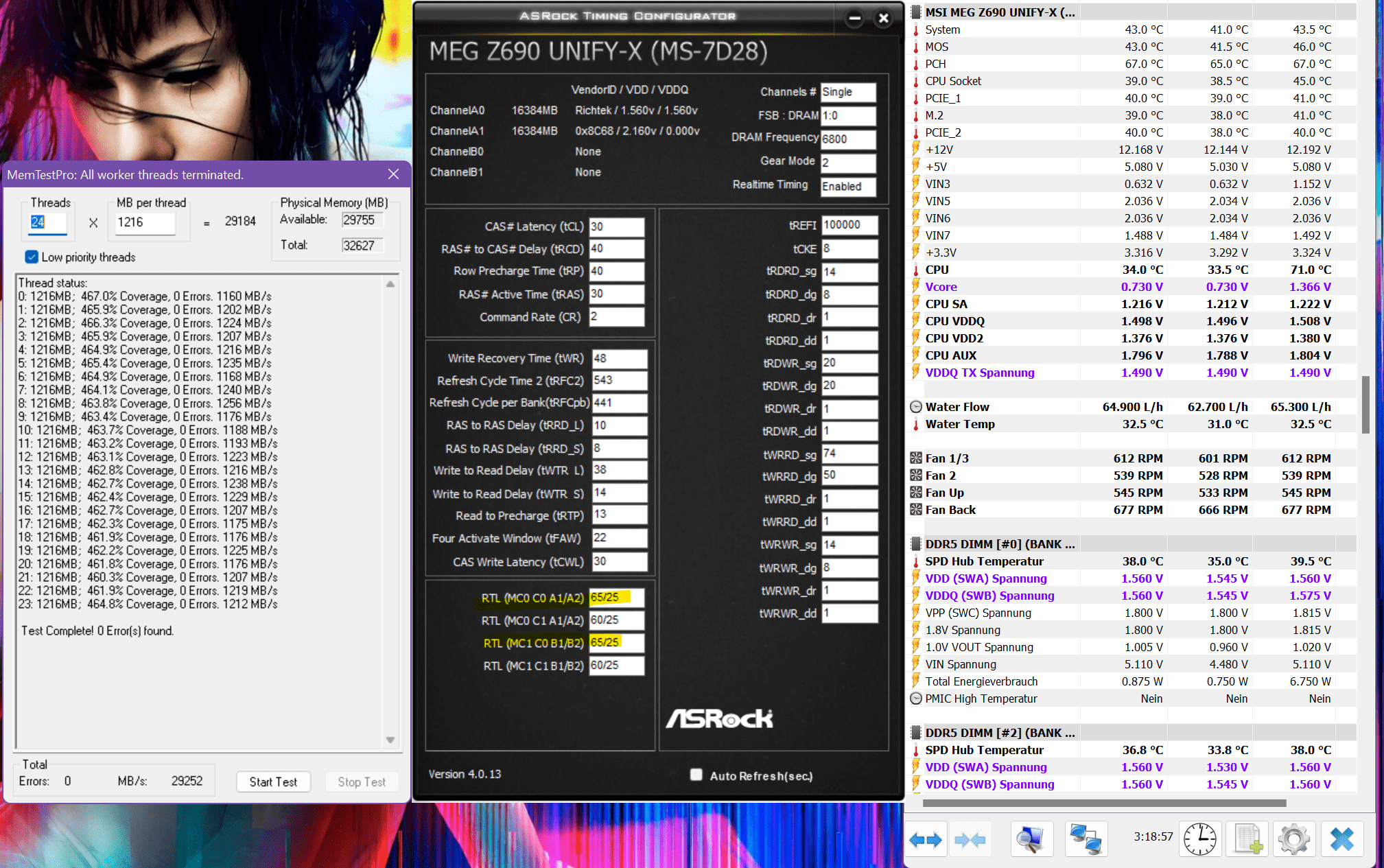Click the tRCD value field
This screenshot has height=868, width=1384.
[x=617, y=249]
